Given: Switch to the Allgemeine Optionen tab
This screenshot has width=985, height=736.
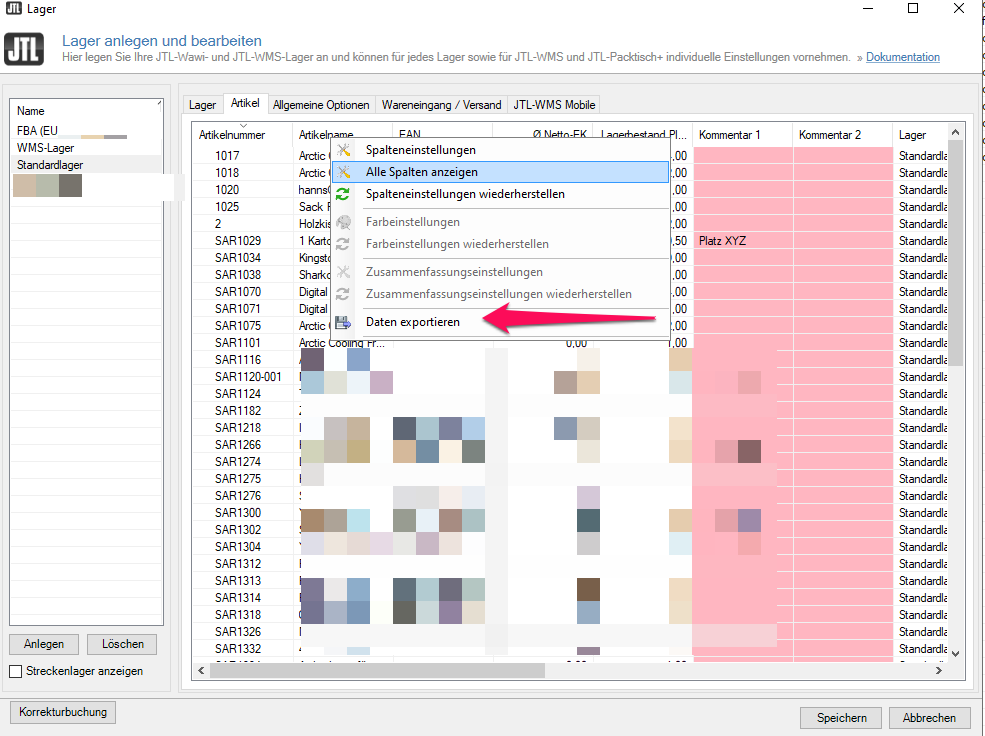Looking at the screenshot, I should coord(321,105).
